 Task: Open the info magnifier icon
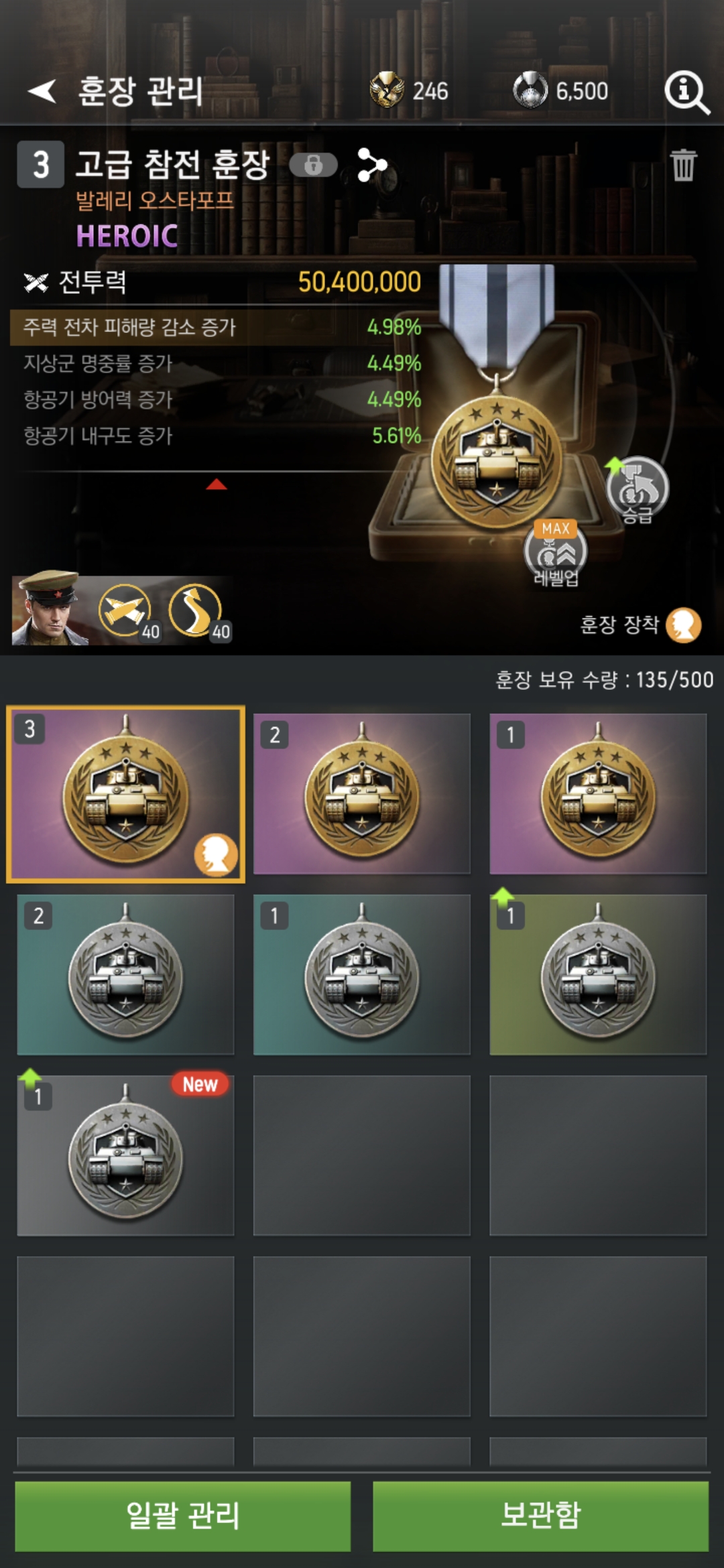[x=686, y=92]
